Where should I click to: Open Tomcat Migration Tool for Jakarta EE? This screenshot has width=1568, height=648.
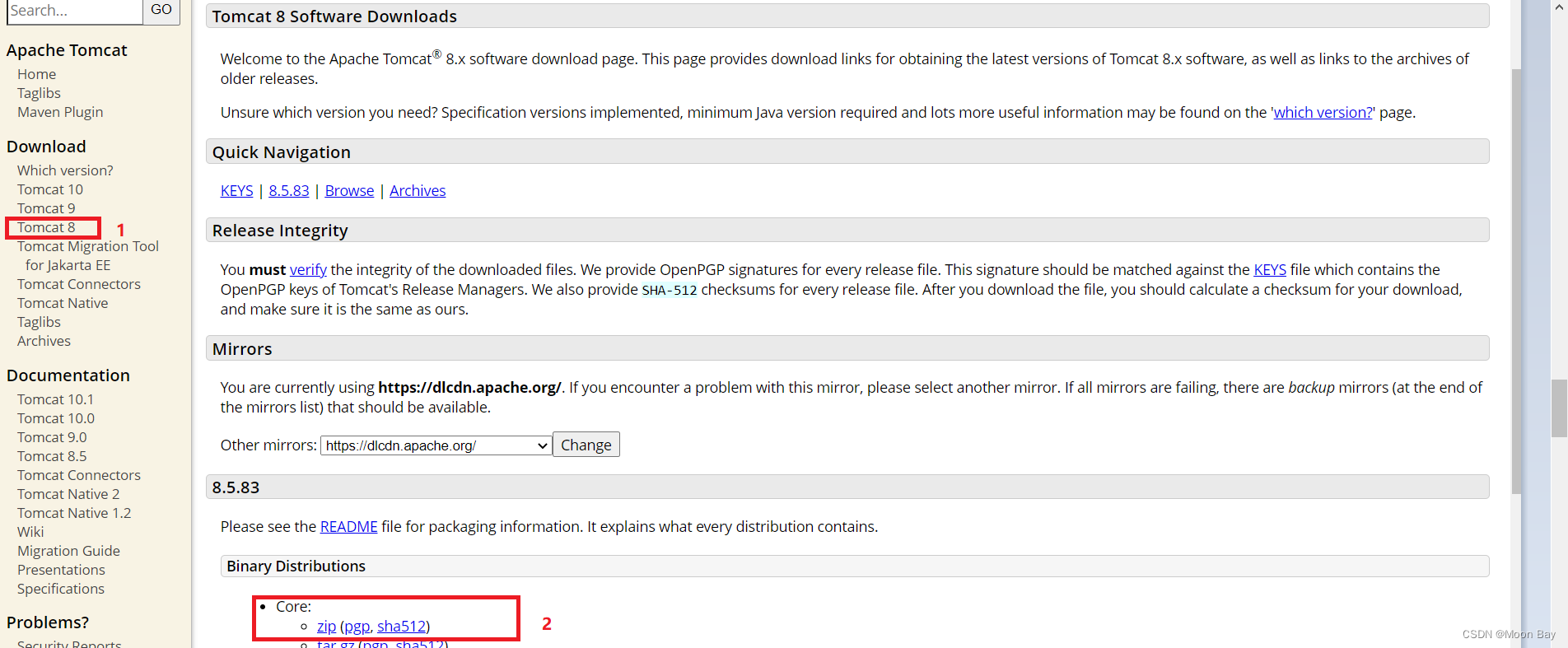point(88,255)
